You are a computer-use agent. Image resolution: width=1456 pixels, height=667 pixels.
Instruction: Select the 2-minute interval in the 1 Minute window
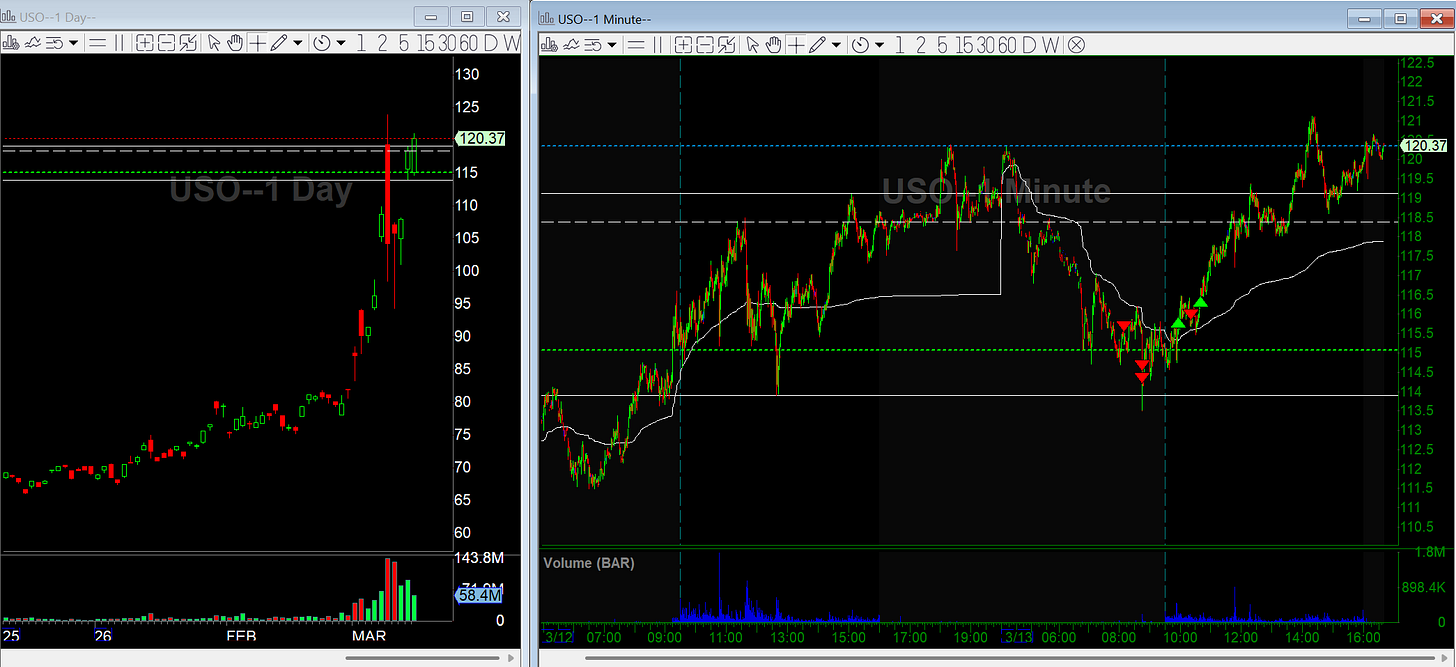coord(920,43)
